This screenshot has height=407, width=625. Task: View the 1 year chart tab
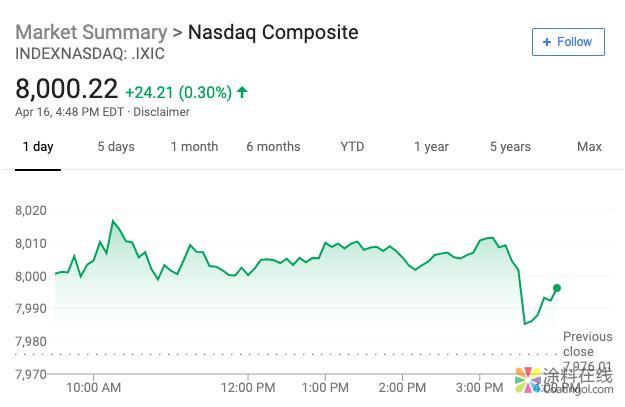pos(431,147)
